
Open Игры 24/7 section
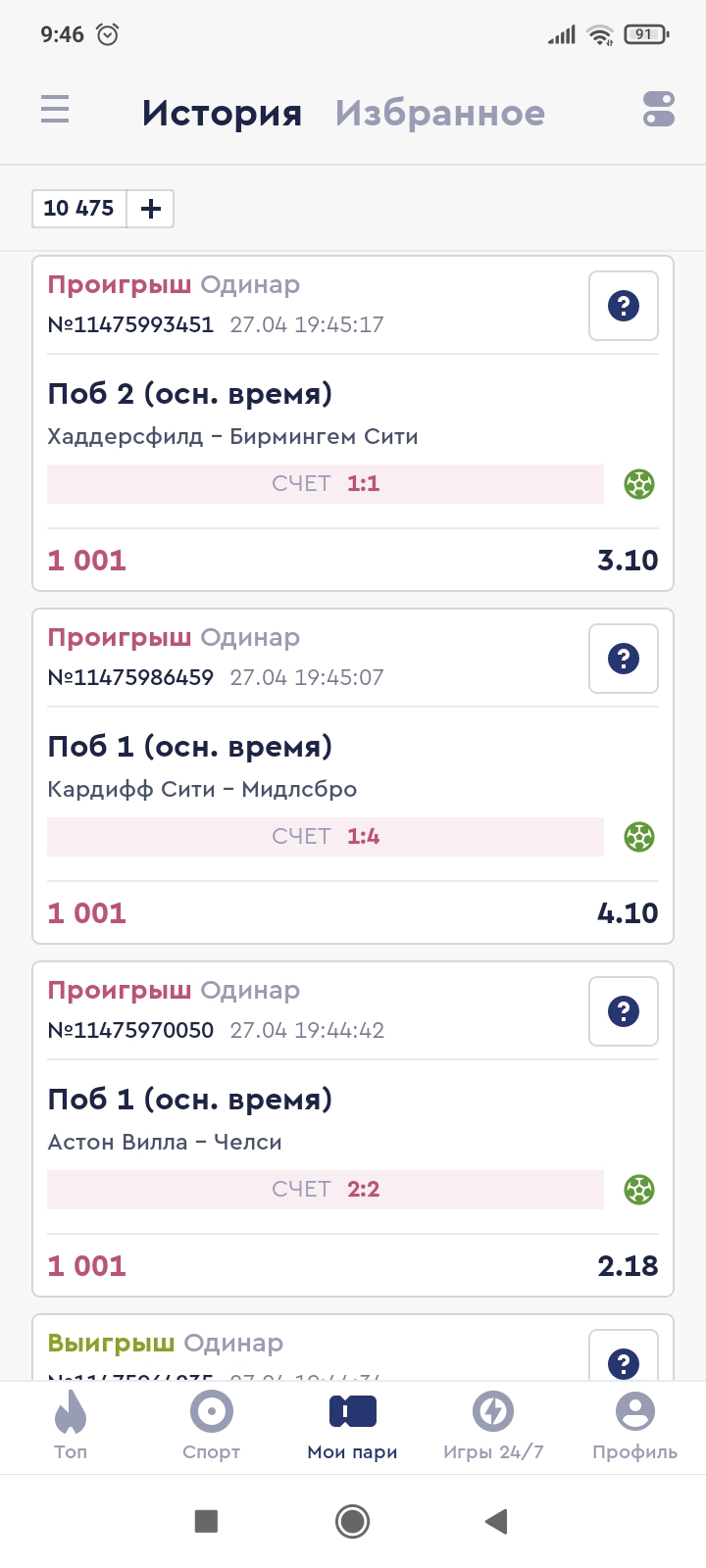click(x=493, y=1427)
